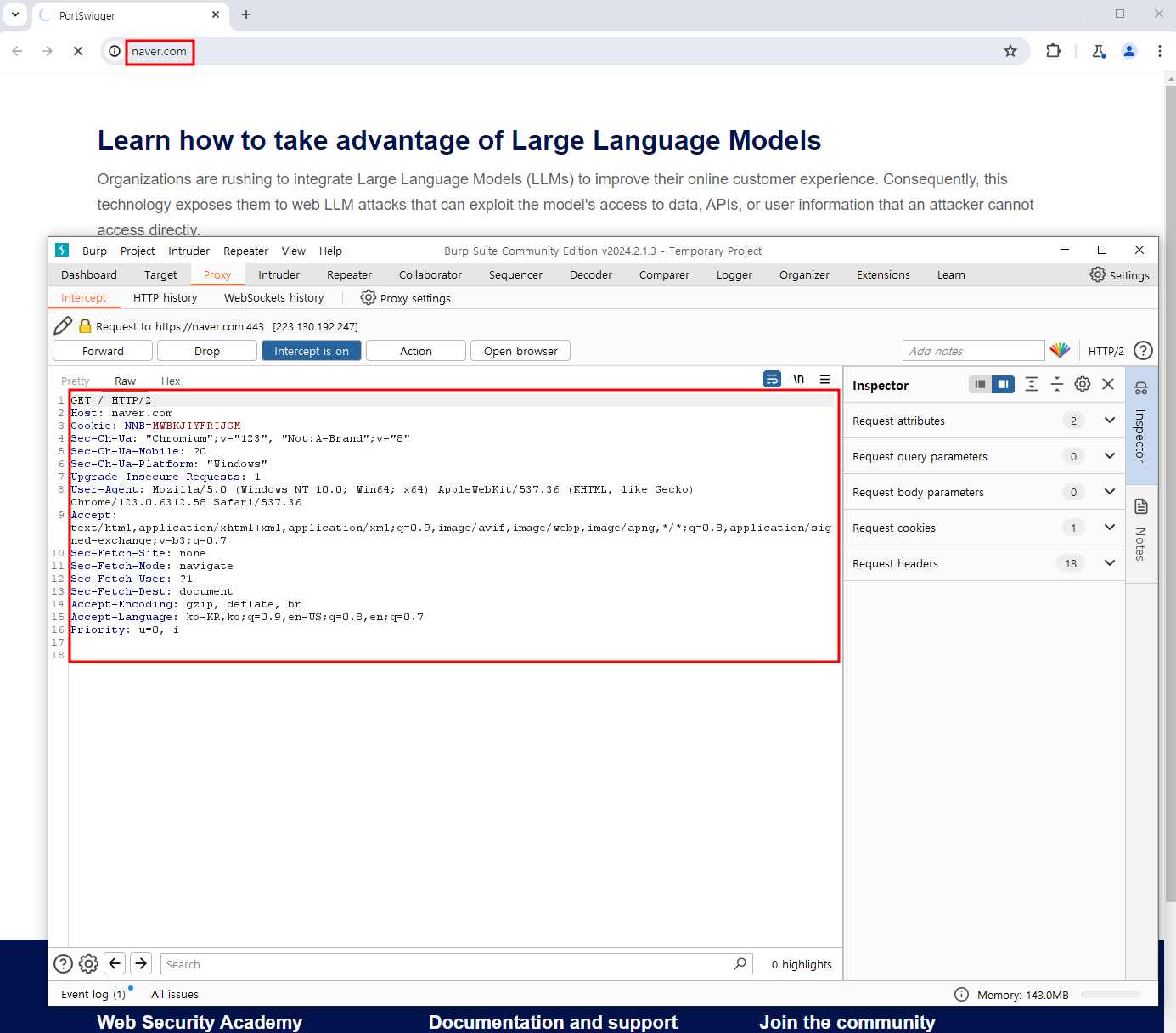Click the Burp Suite logo icon

coord(62,250)
